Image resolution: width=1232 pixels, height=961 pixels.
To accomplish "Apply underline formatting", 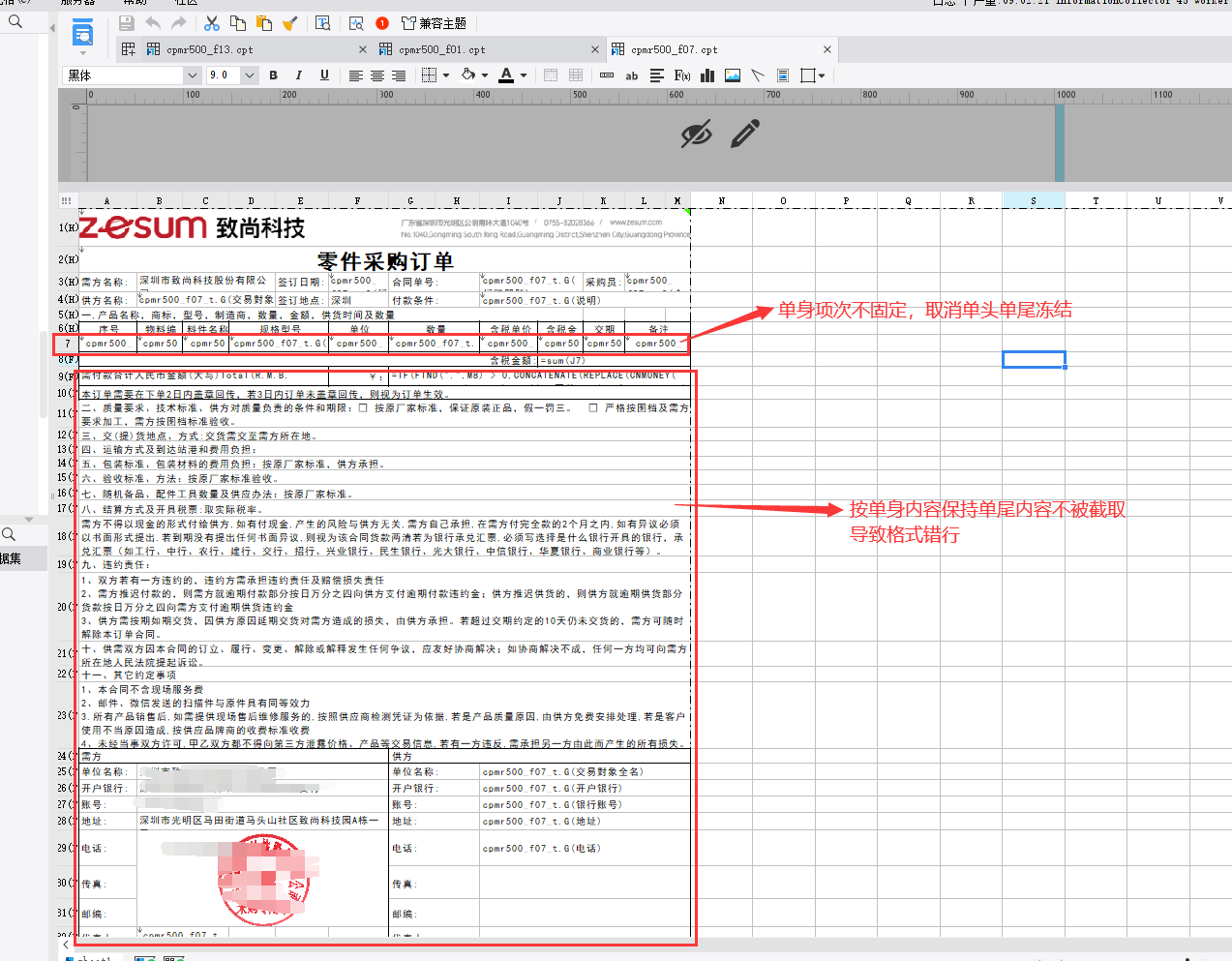I will (x=324, y=75).
